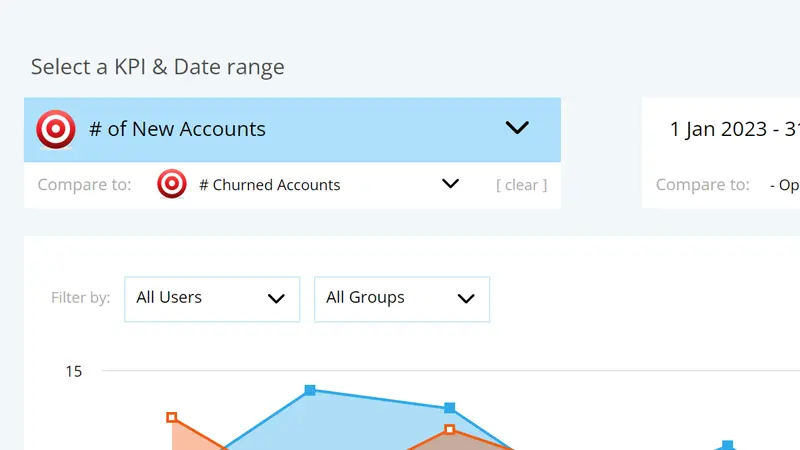The height and width of the screenshot is (450, 800).
Task: Click the Select a KPI & Date range heading
Action: coord(158,67)
